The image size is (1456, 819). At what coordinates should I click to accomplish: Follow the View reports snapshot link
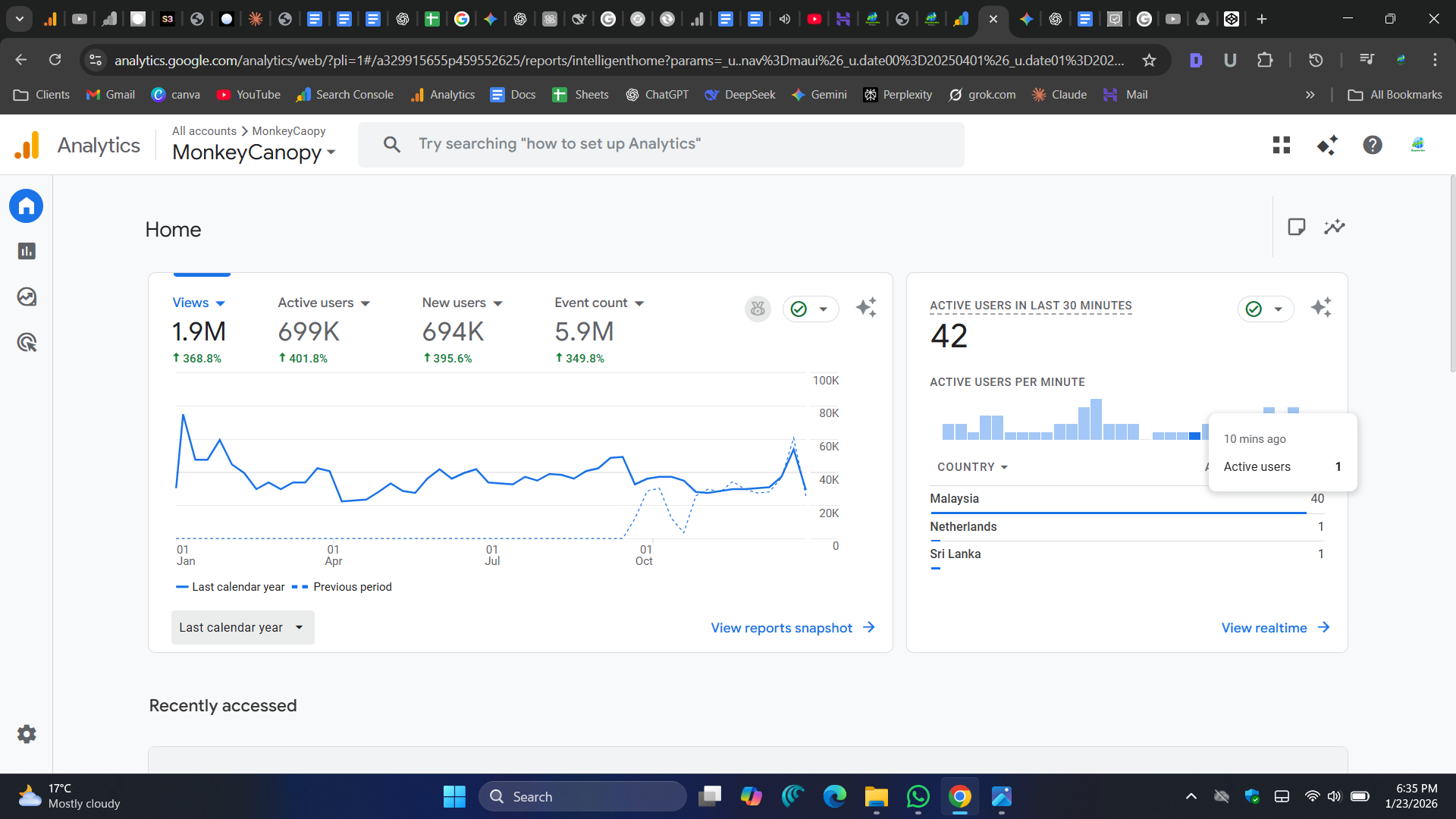point(781,627)
